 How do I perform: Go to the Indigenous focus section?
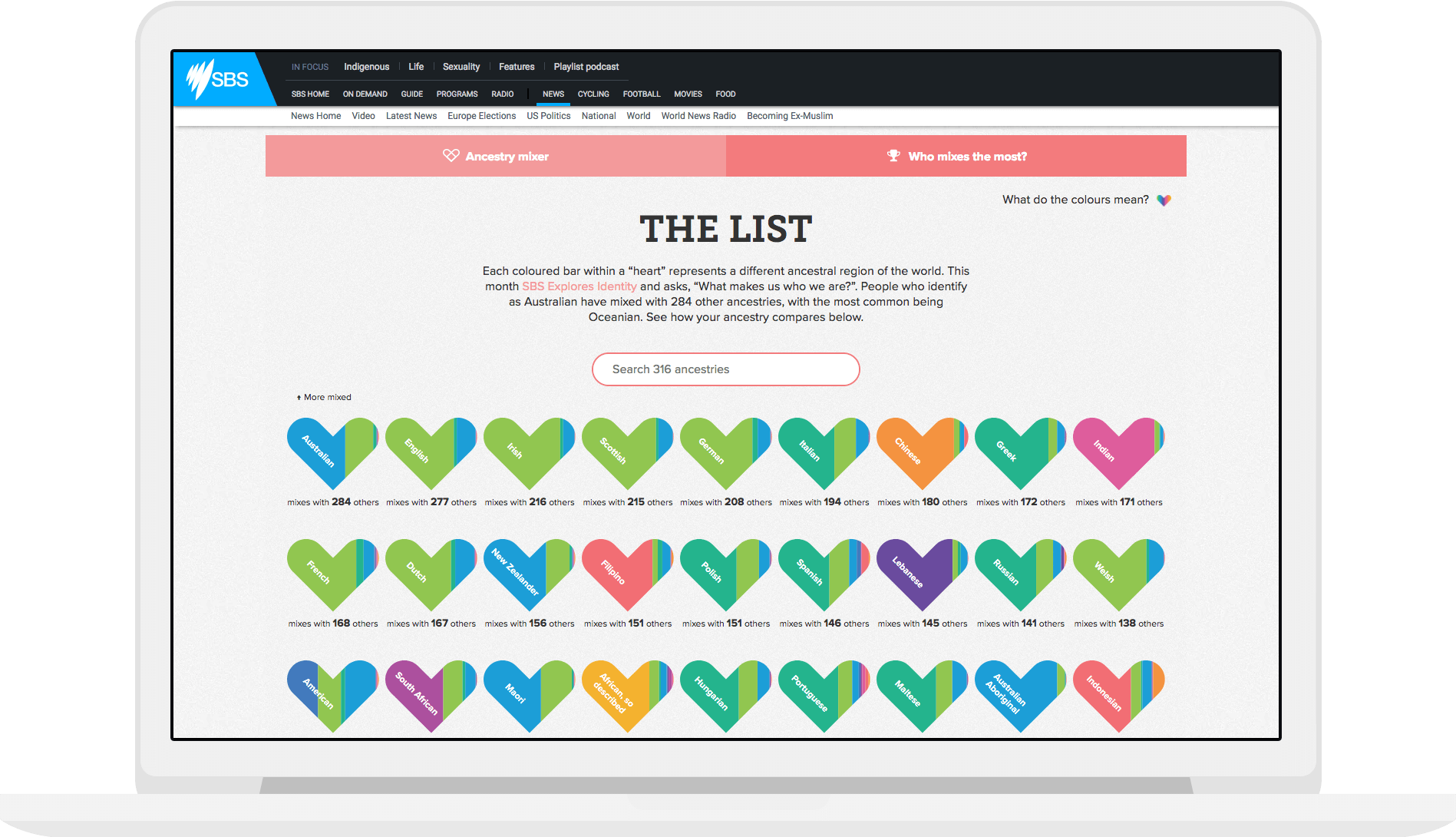[366, 67]
